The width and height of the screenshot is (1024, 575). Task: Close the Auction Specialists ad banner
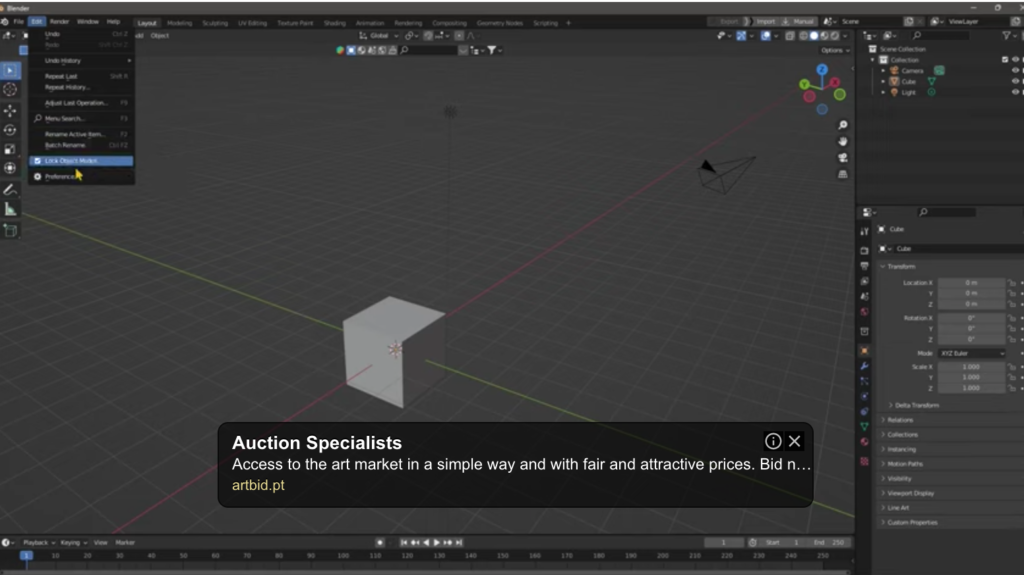[x=795, y=442]
